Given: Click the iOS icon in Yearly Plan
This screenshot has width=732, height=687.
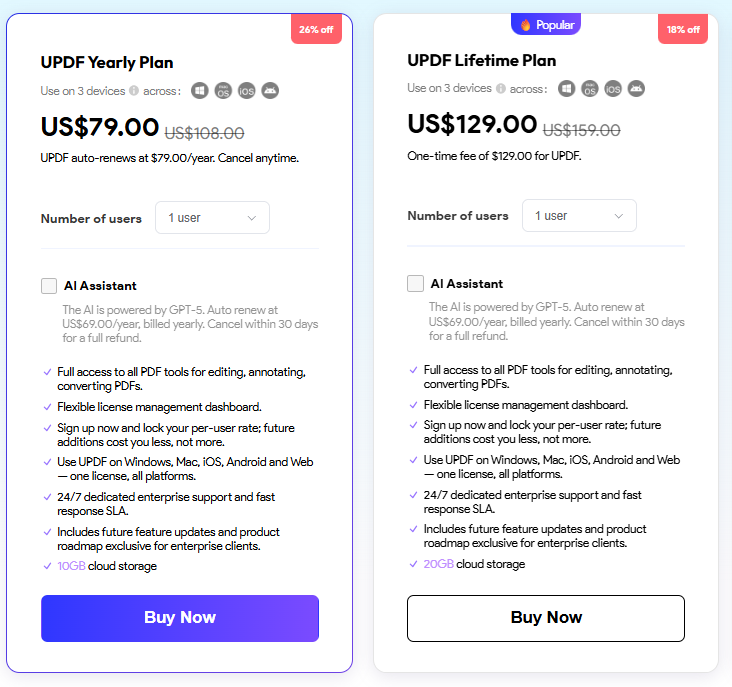Looking at the screenshot, I should pyautogui.click(x=246, y=91).
